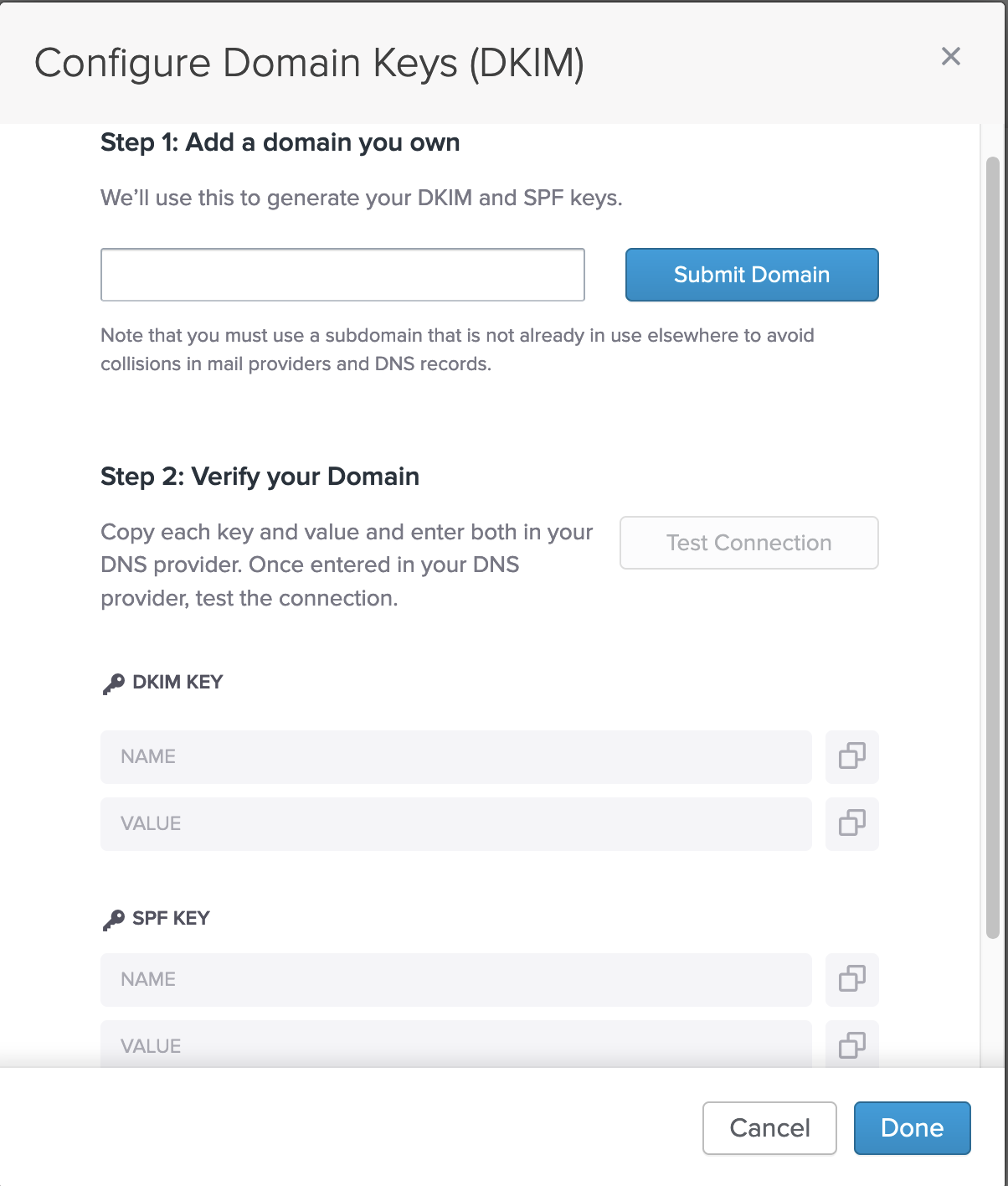Click the DKIM KEY section label
The height and width of the screenshot is (1186, 1008).
pos(177,681)
